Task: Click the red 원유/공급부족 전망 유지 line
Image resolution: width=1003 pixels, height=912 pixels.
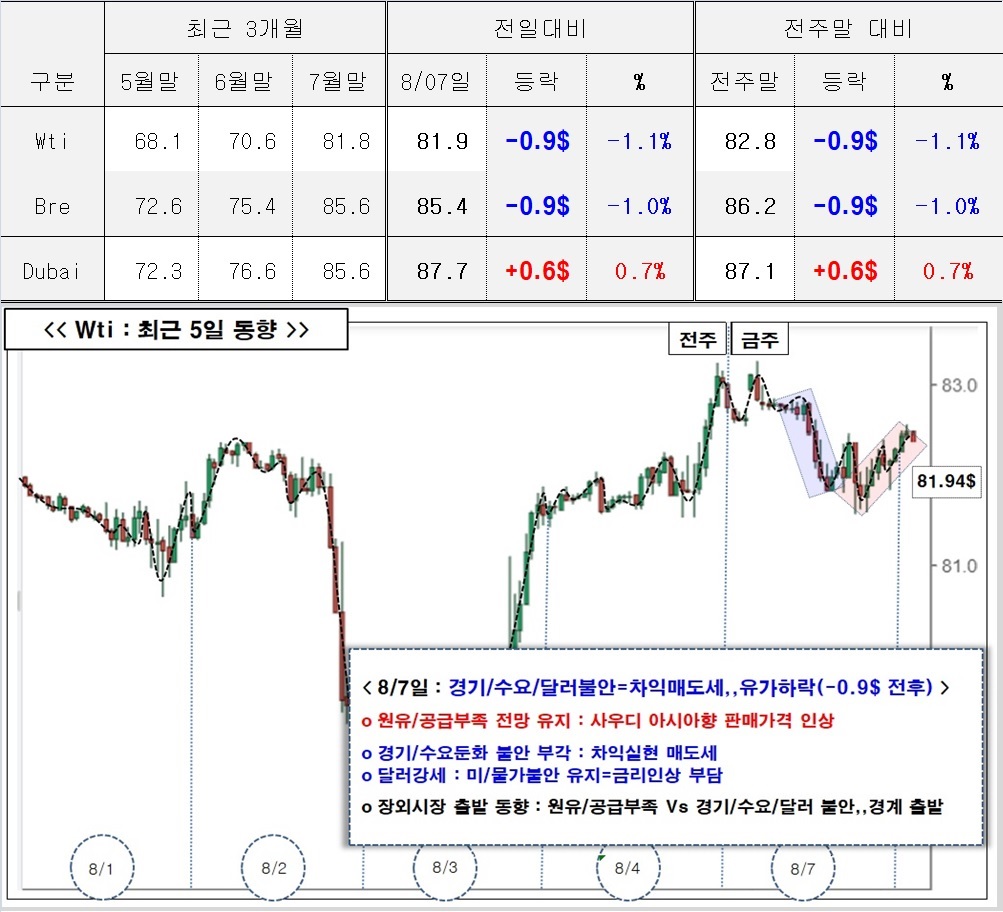Action: tap(598, 721)
